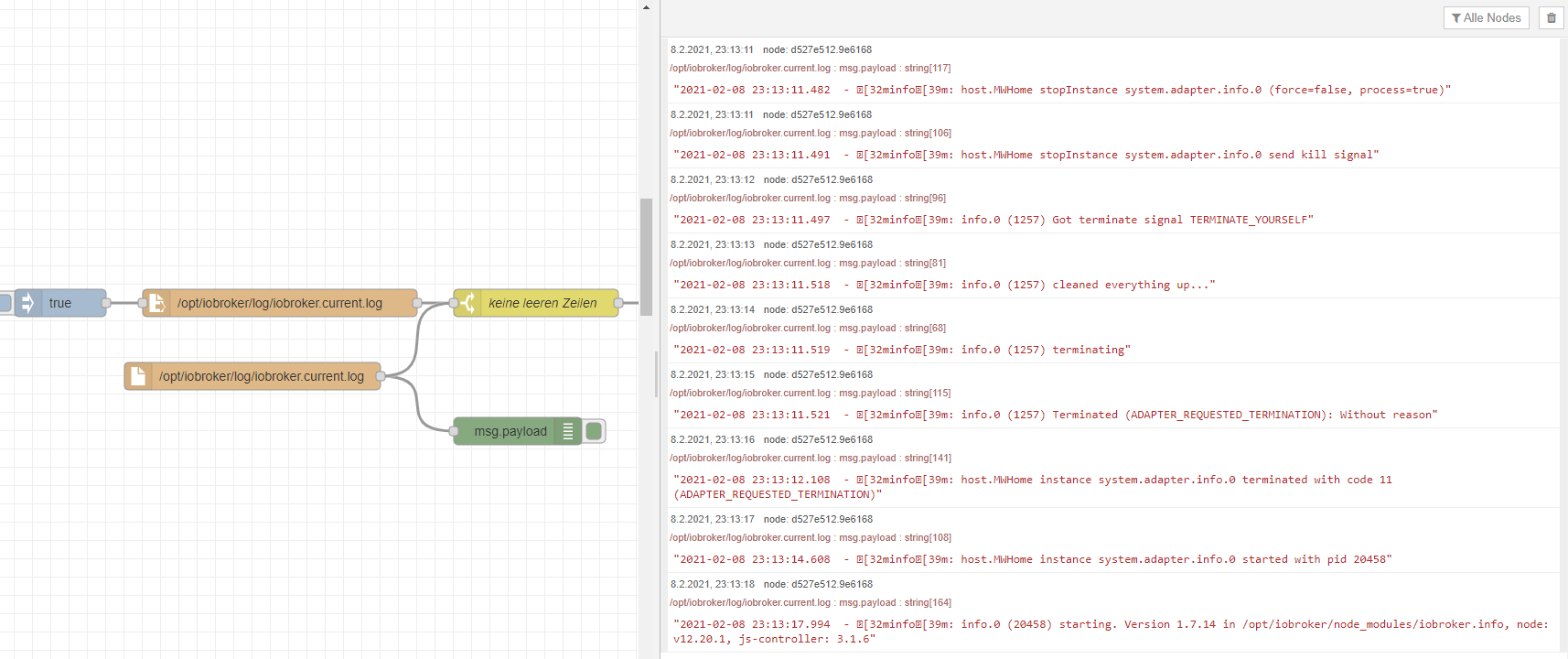Click the input port of the msg.payload node

[x=454, y=431]
